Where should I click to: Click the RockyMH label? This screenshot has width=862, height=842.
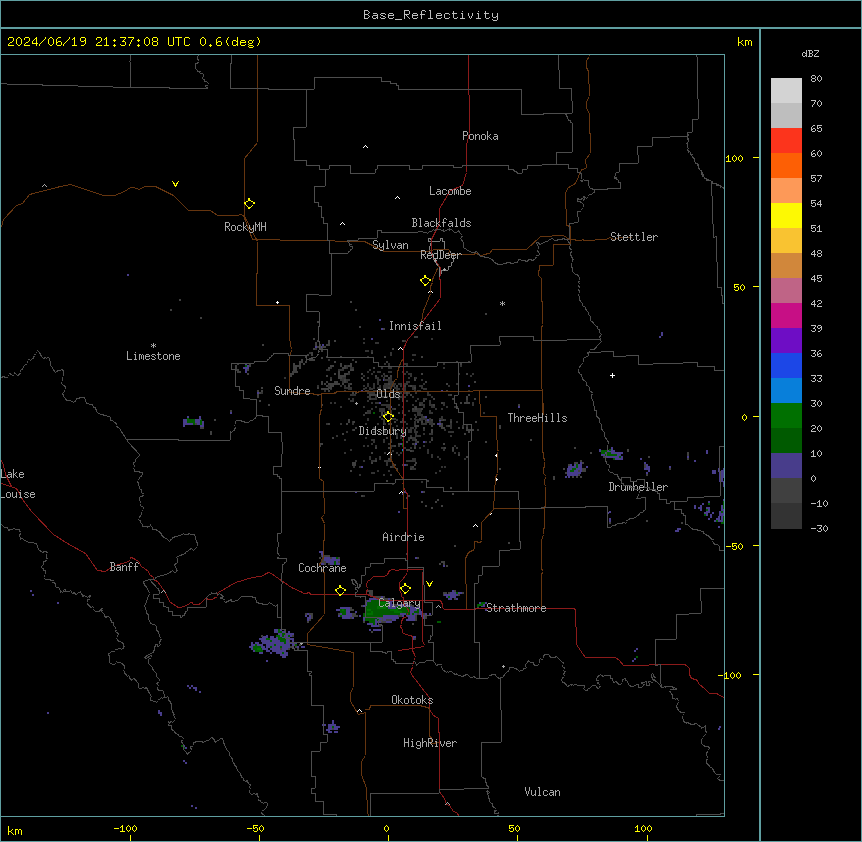tap(245, 227)
